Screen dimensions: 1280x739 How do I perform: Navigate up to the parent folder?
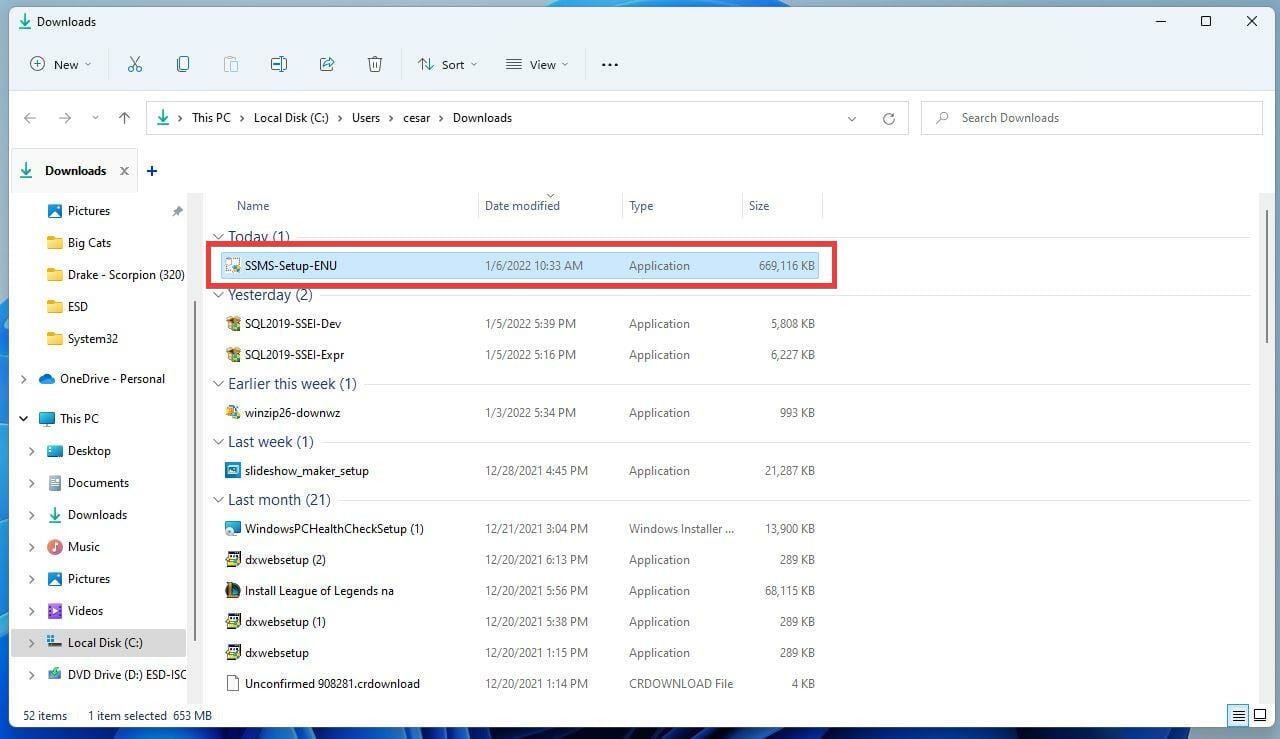(x=124, y=117)
